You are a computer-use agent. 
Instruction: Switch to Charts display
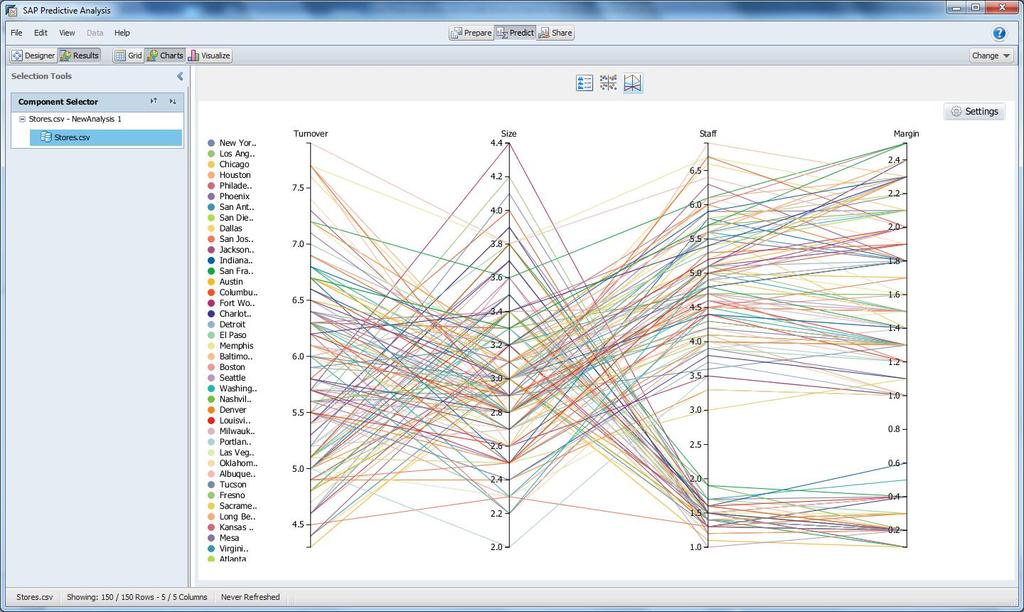tap(165, 56)
